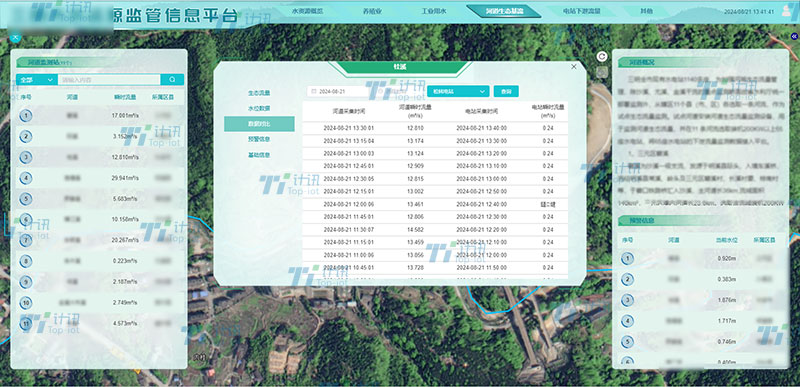Open 预警信息 in dialog side menu

click(x=259, y=139)
